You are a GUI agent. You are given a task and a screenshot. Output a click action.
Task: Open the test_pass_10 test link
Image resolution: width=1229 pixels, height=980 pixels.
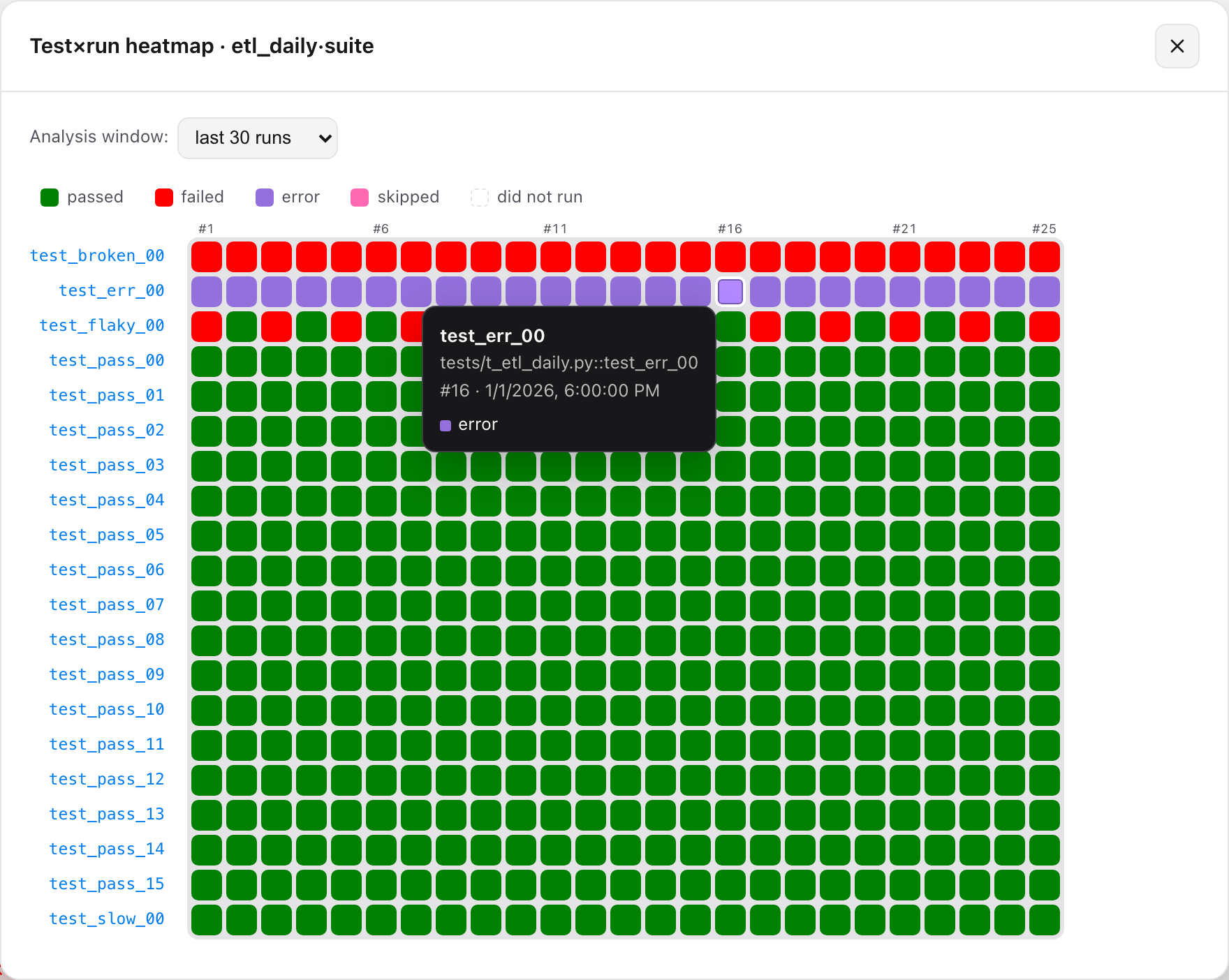pos(107,710)
